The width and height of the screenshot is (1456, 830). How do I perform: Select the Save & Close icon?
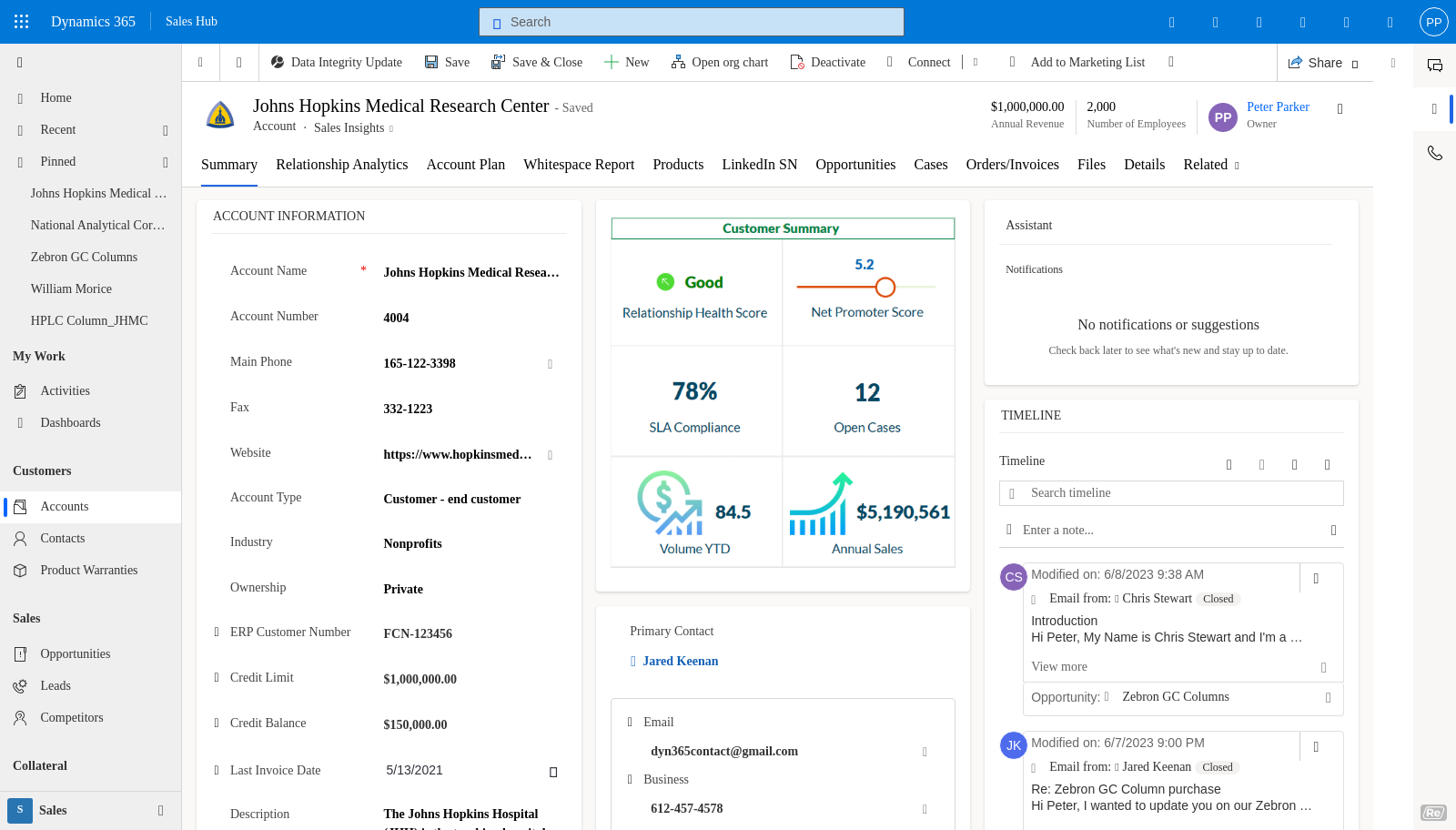click(x=498, y=62)
